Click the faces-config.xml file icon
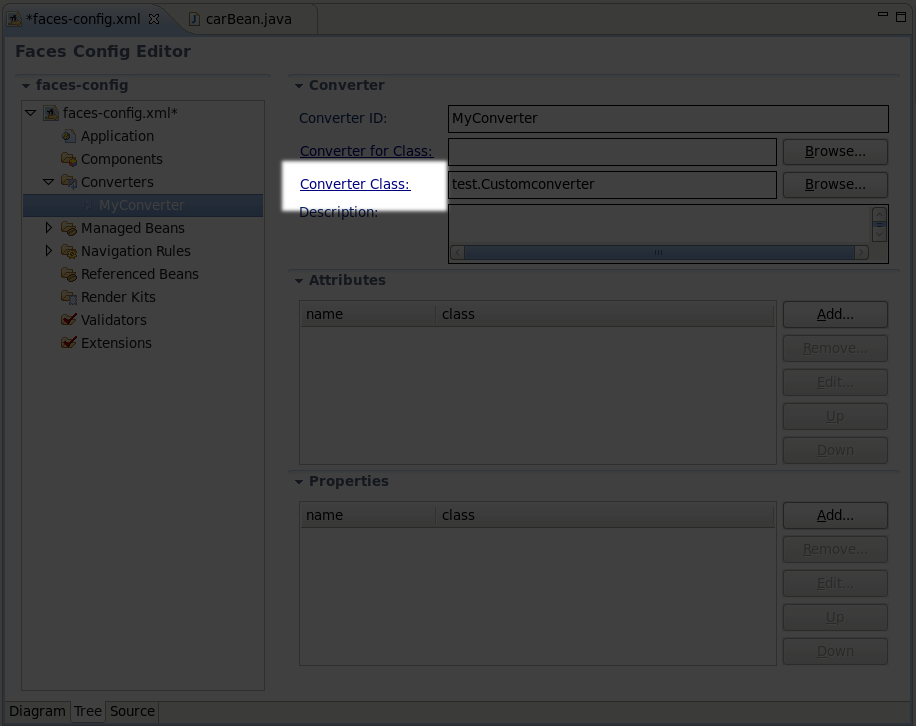This screenshot has width=916, height=726. tap(50, 112)
